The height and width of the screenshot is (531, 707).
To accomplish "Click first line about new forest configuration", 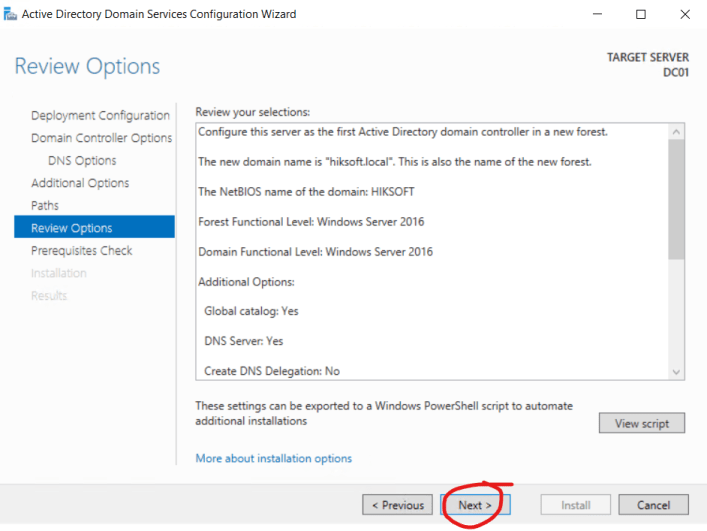I will [403, 132].
